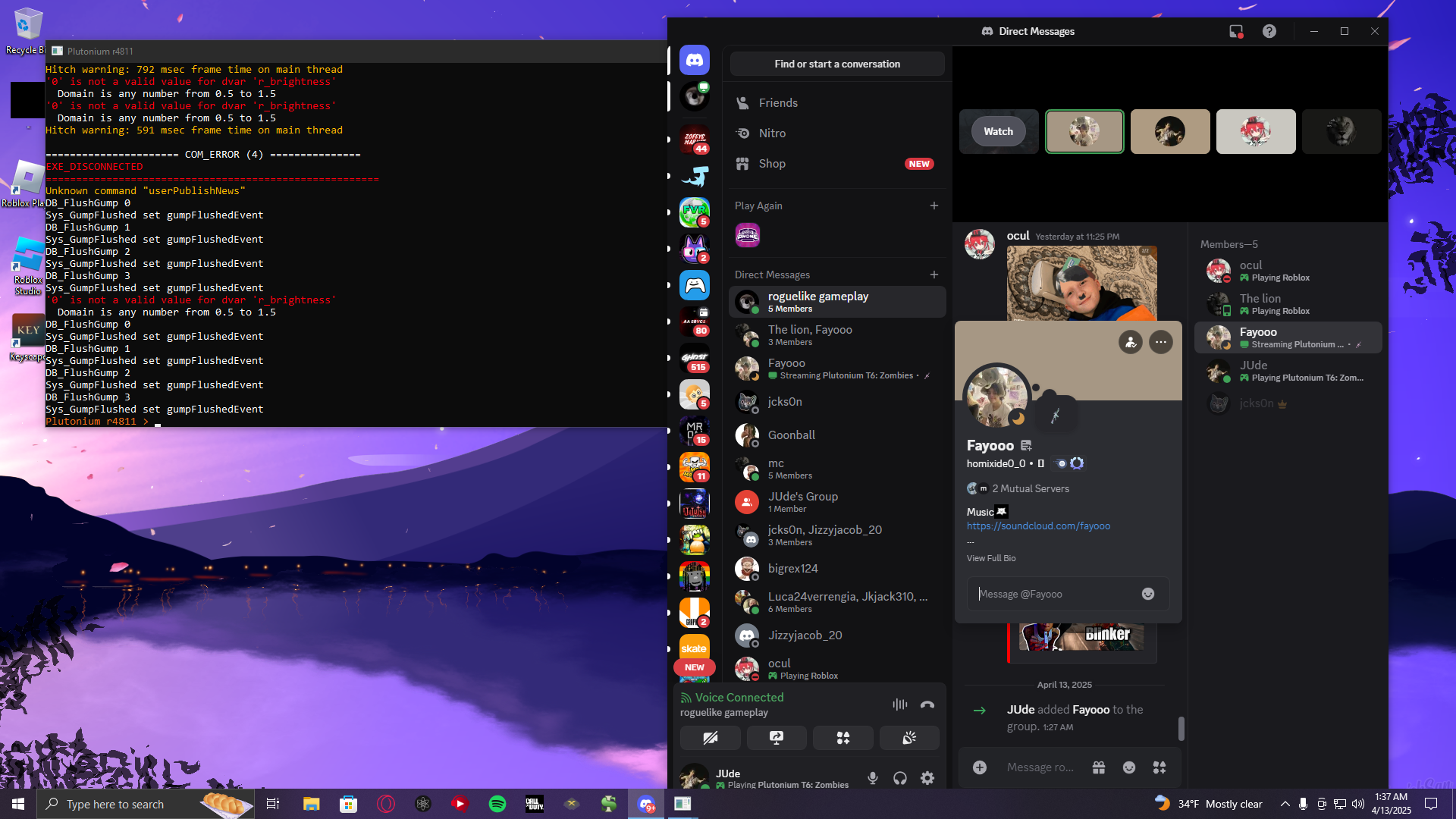Expand Play Again section with plus
This screenshot has height=819, width=1456.
coord(934,206)
